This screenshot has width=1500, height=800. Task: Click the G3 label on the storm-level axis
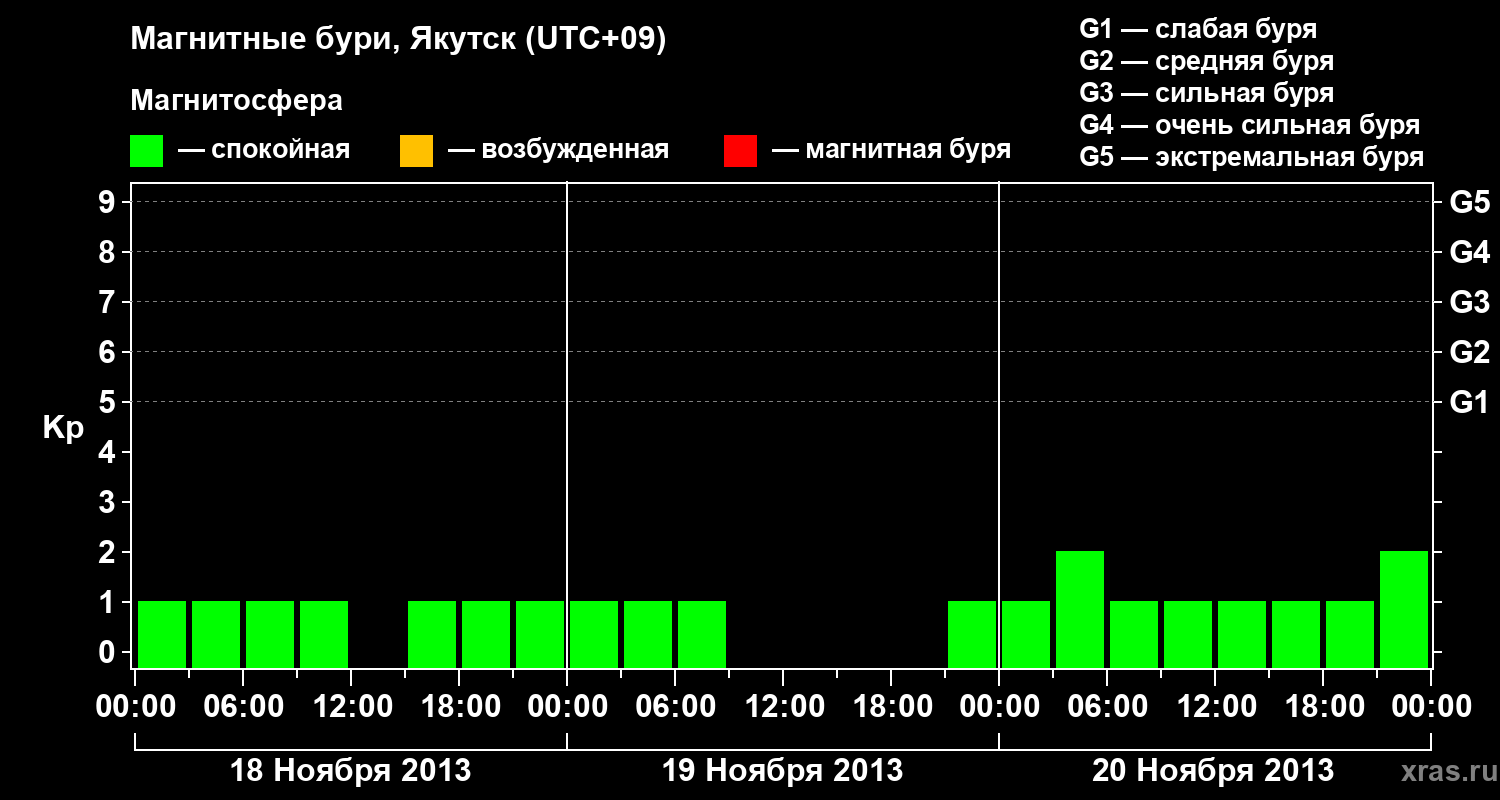(1469, 302)
